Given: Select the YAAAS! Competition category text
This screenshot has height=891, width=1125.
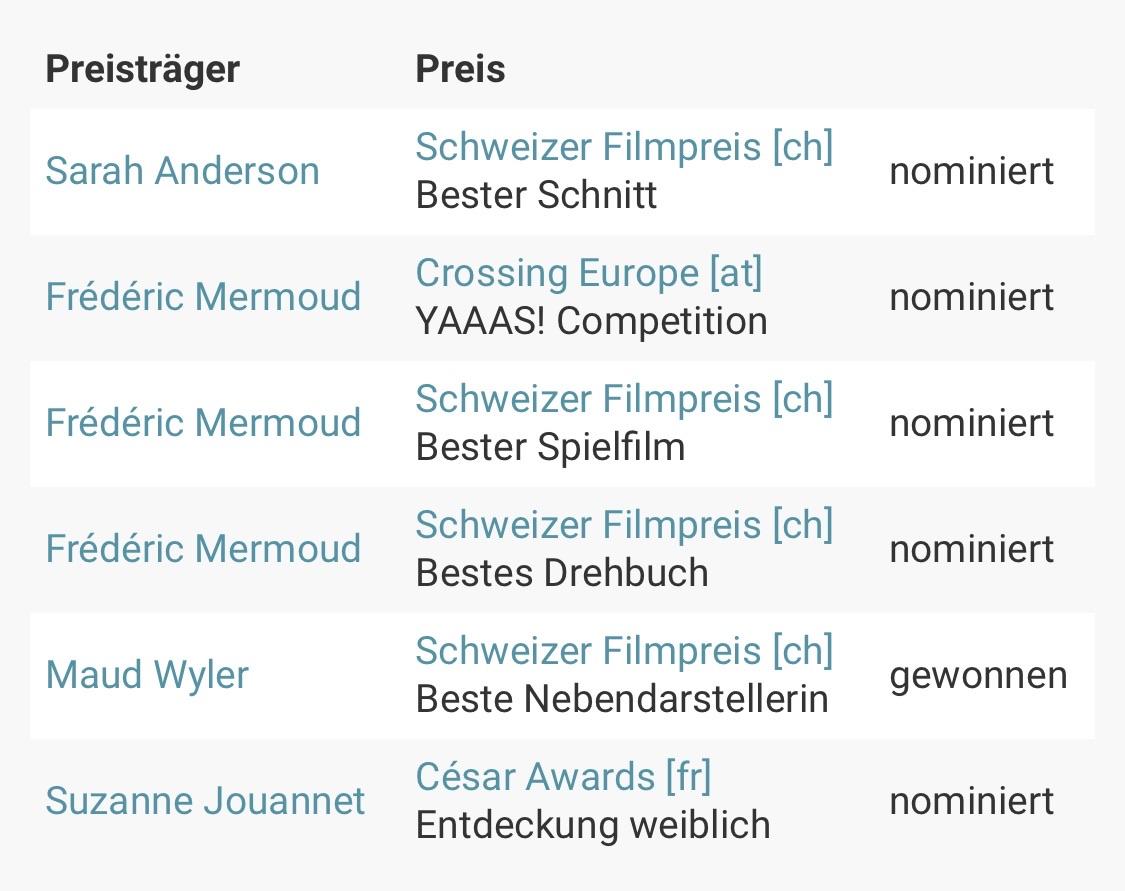Looking at the screenshot, I should 591,321.
